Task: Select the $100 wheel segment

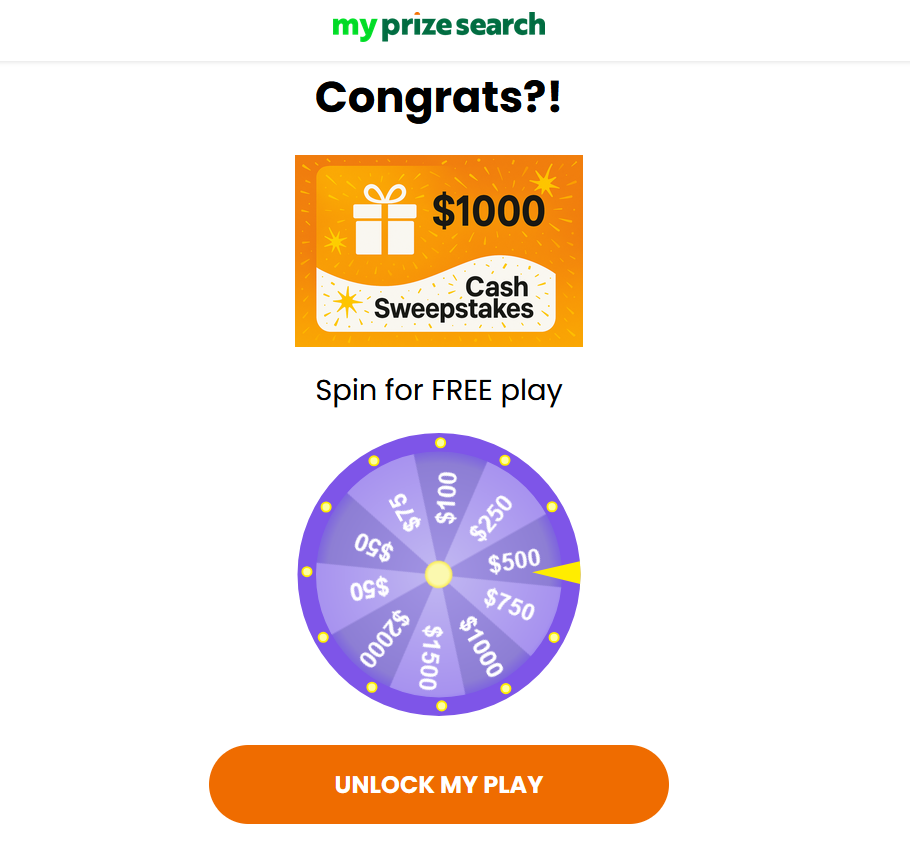Action: coord(445,498)
